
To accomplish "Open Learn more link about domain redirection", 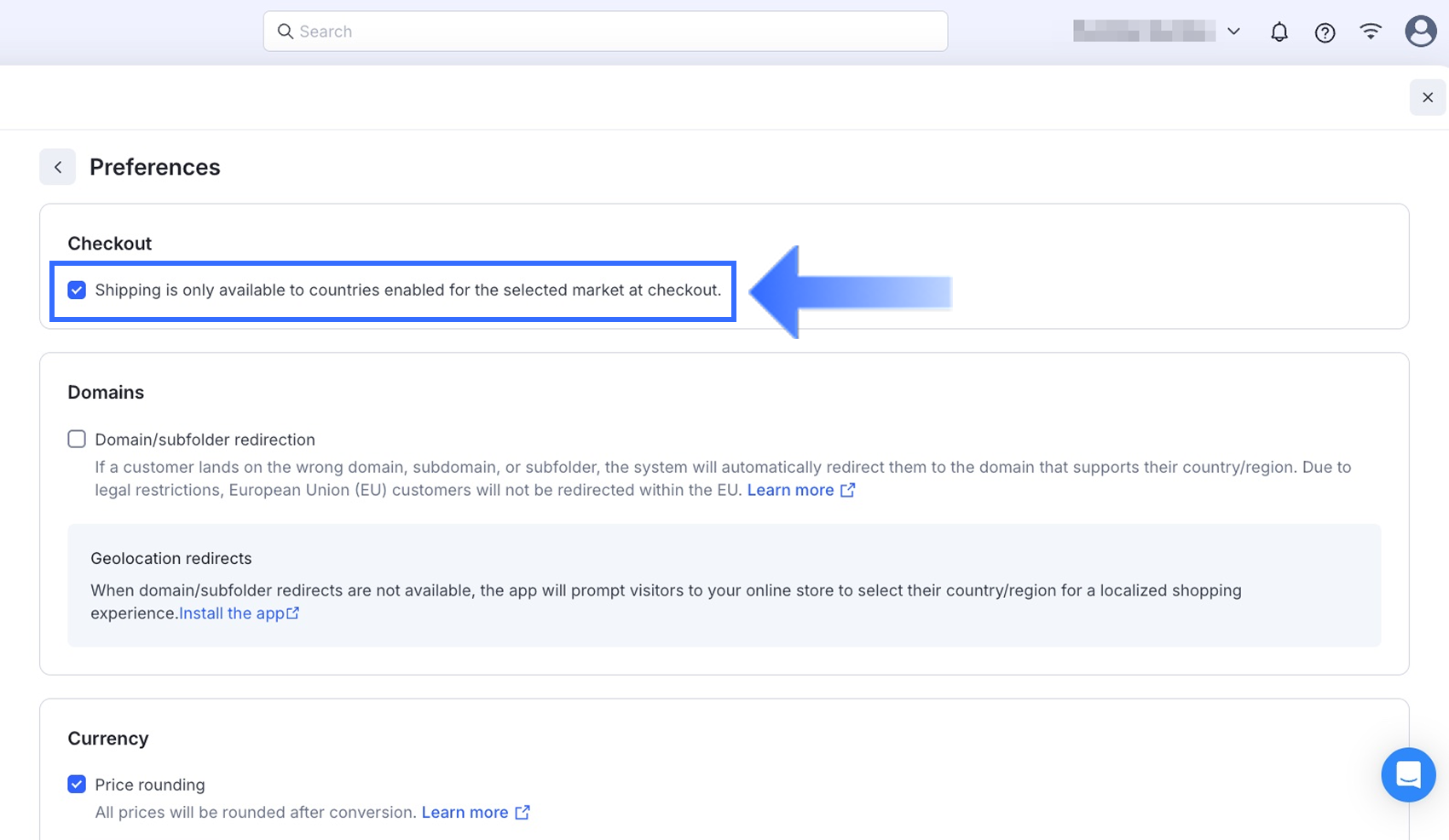I will 790,490.
